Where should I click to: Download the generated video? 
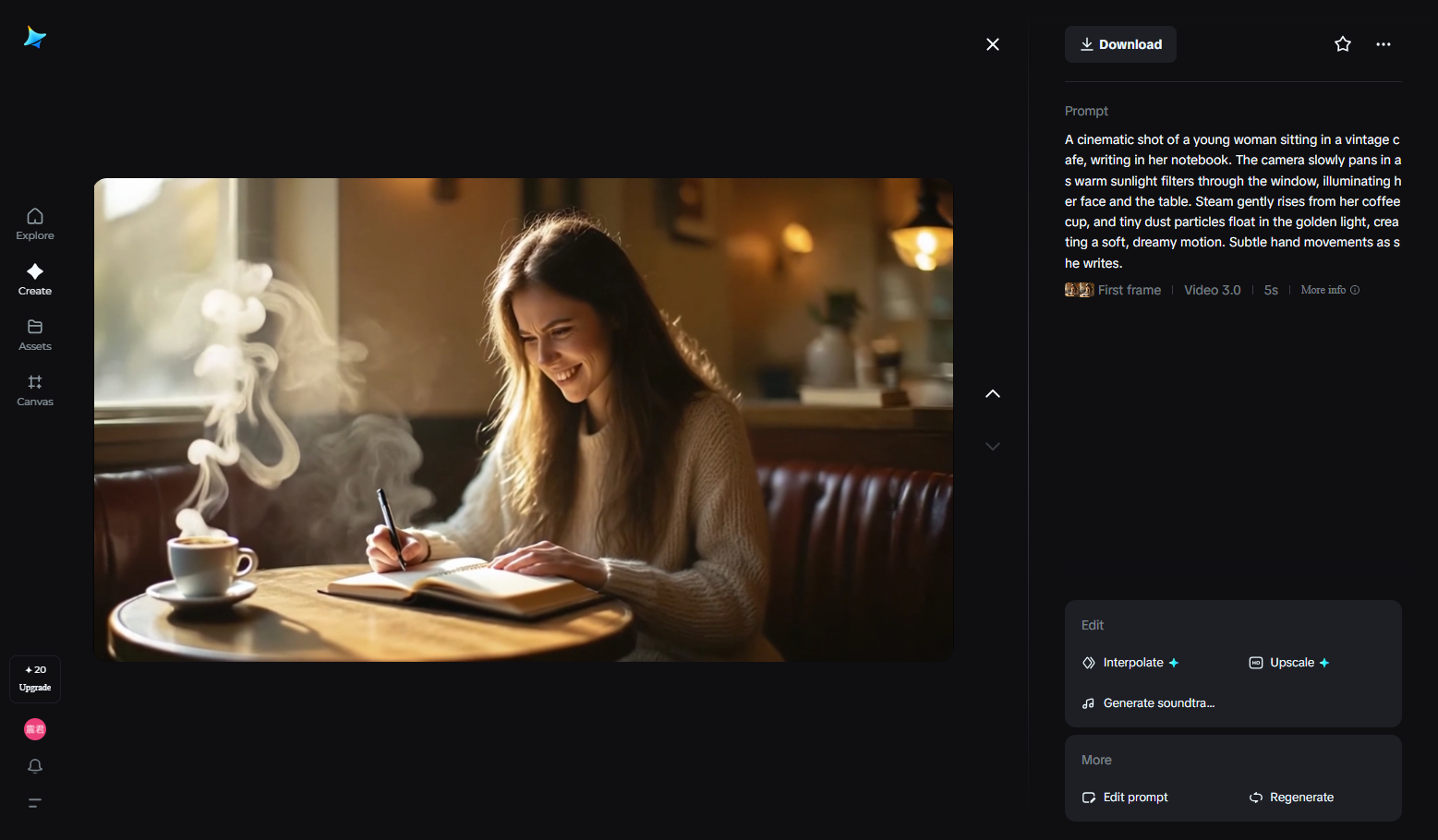coord(1120,44)
